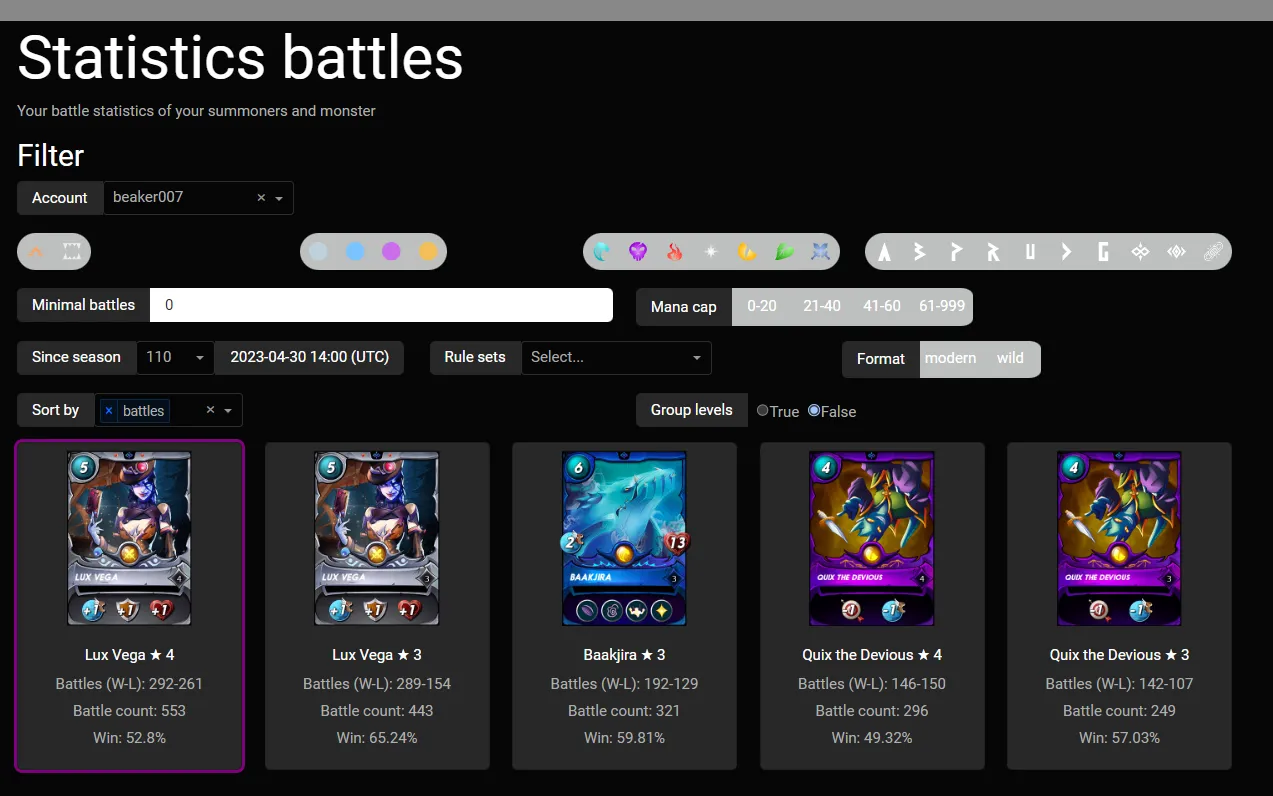The height and width of the screenshot is (796, 1273).
Task: Toggle the wild format filter
Action: [1010, 358]
